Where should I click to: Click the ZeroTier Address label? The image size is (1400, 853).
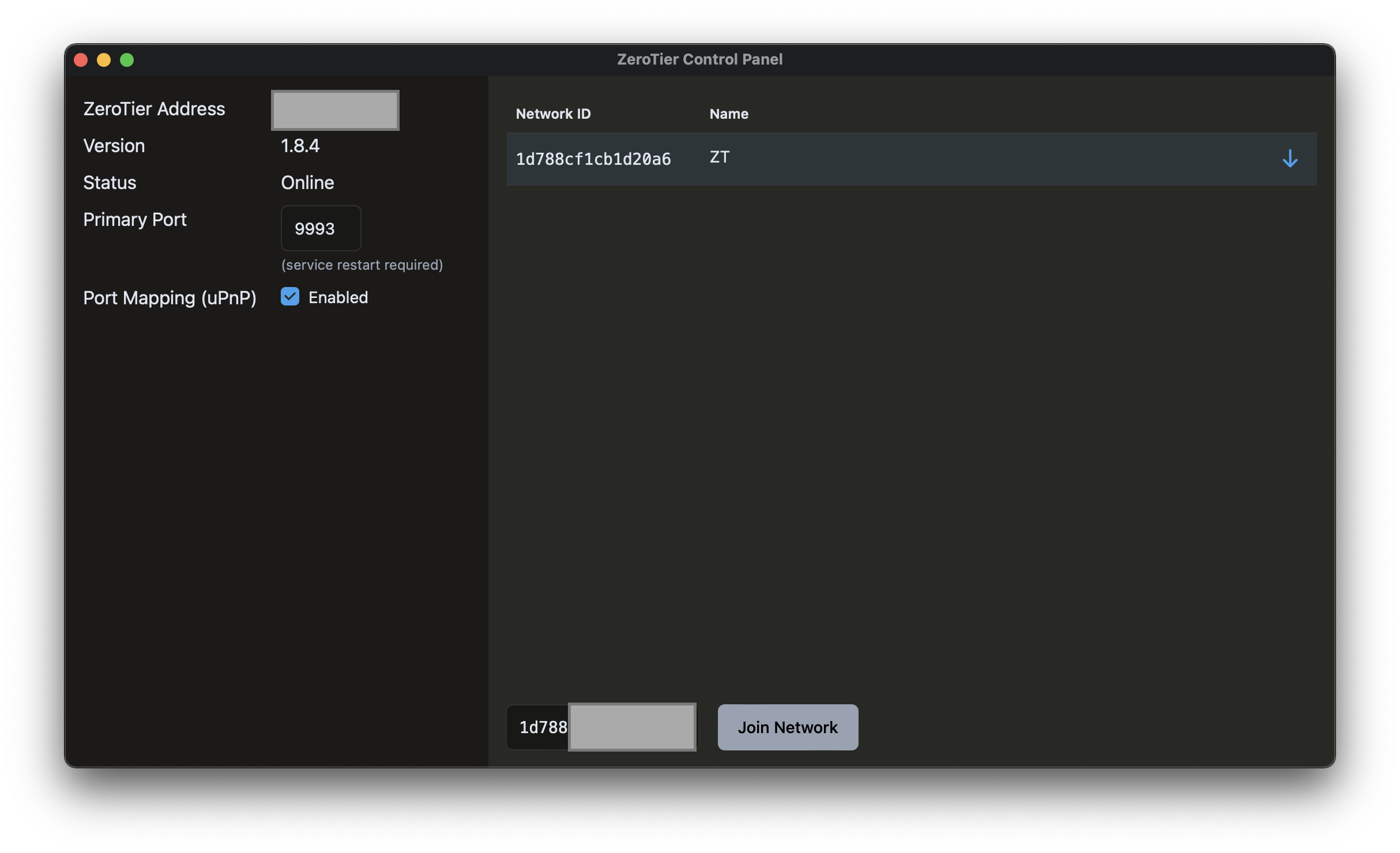[154, 109]
